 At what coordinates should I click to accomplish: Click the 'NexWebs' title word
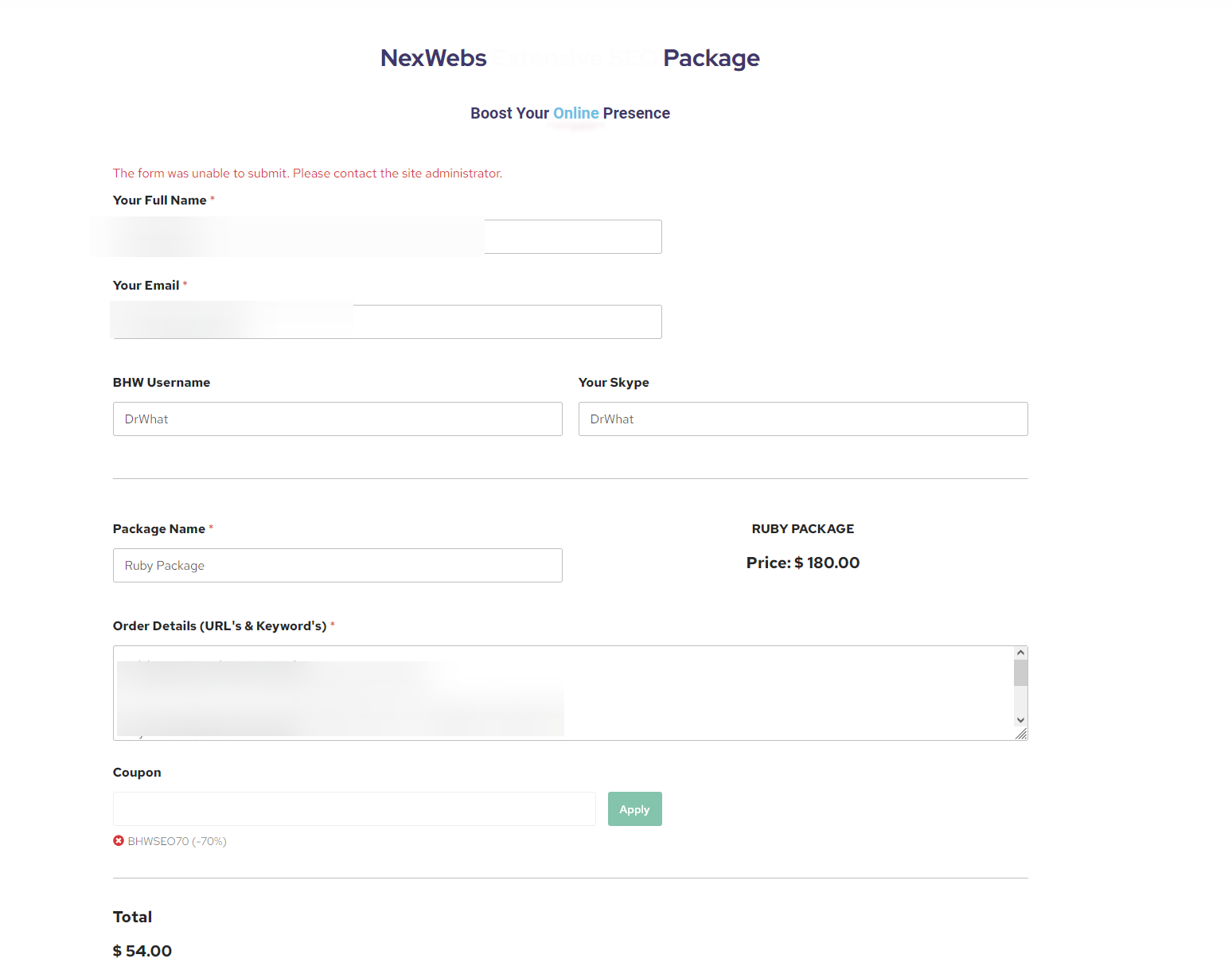(x=434, y=58)
